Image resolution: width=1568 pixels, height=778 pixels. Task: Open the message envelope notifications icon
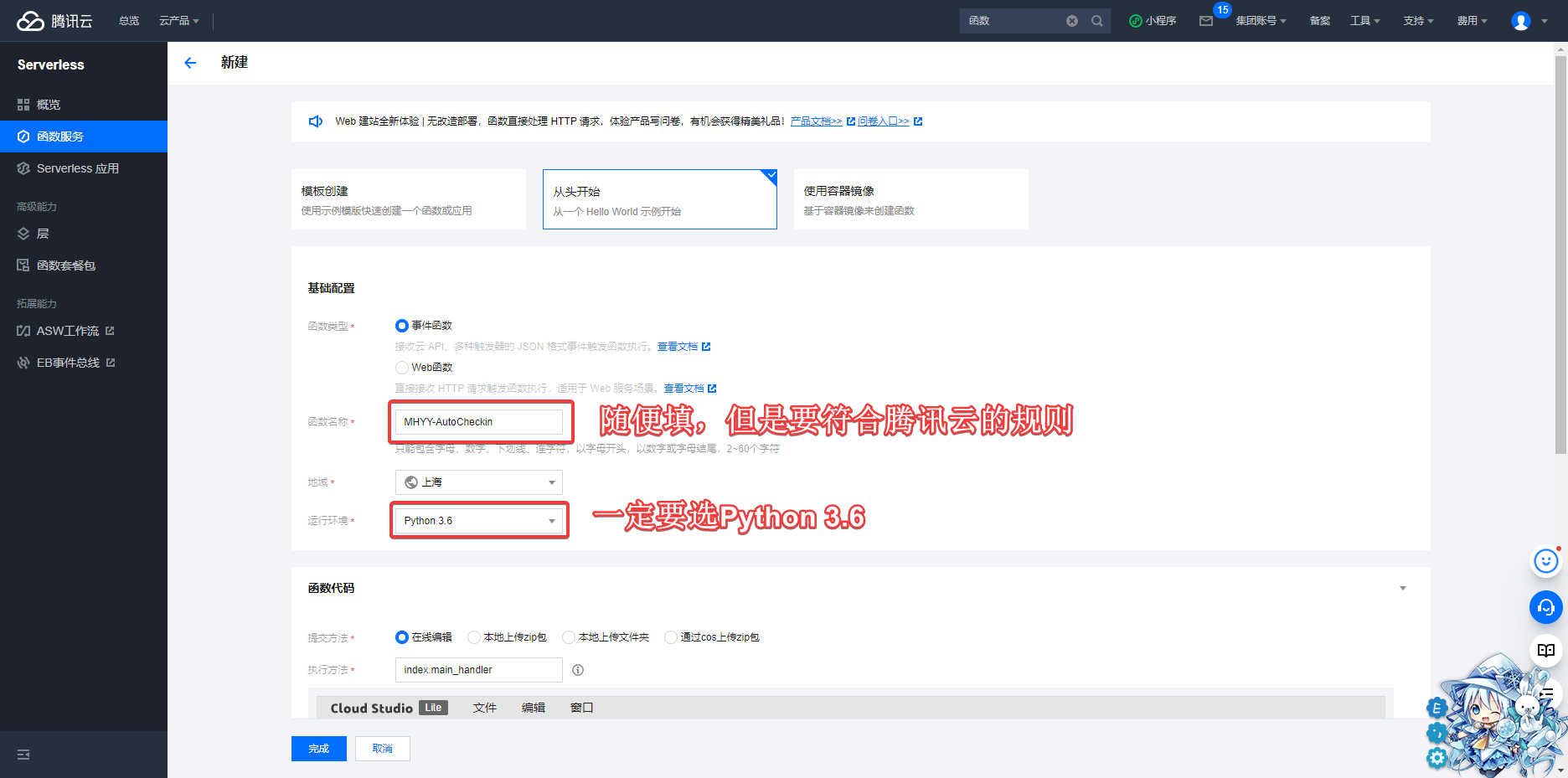[x=1206, y=21]
